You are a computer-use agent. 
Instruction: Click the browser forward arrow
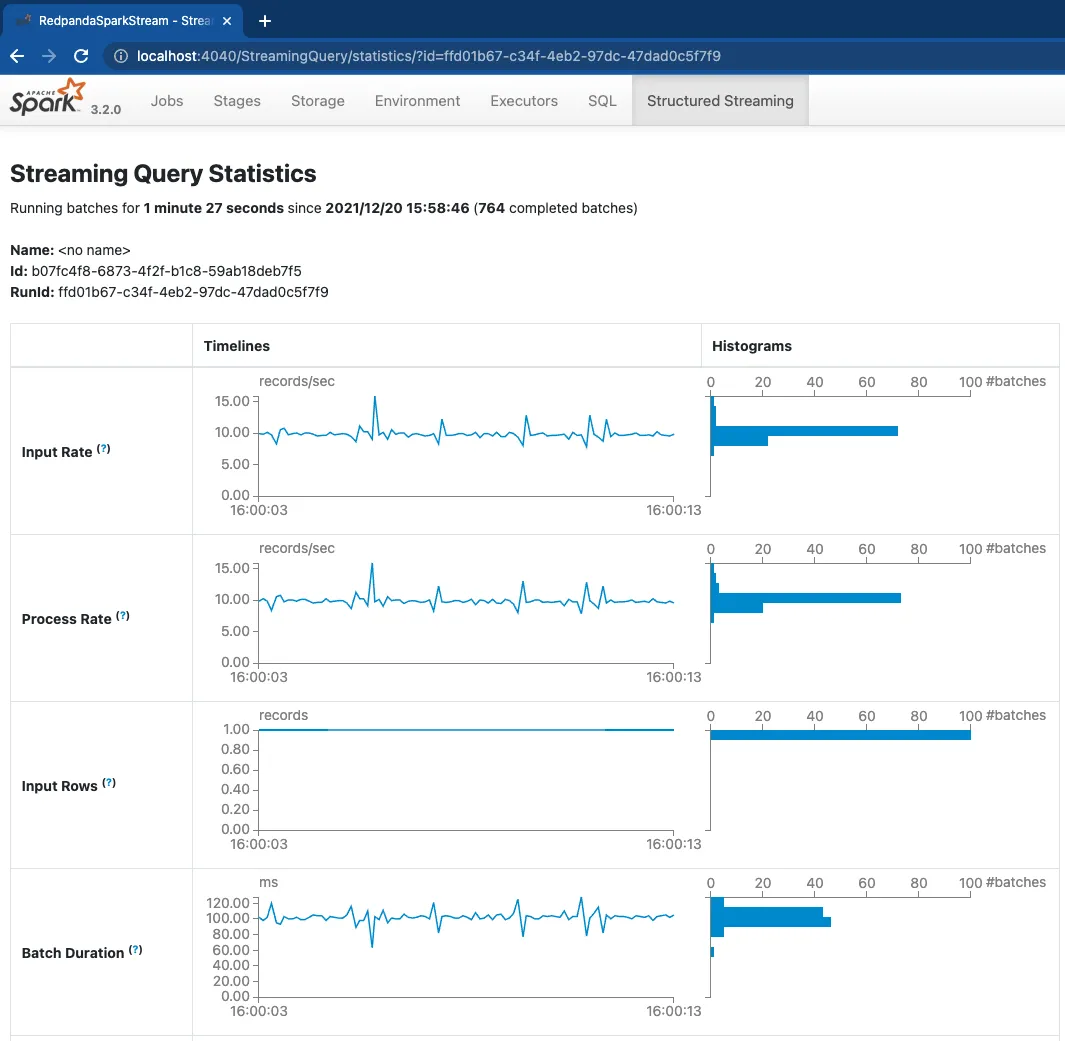47,57
